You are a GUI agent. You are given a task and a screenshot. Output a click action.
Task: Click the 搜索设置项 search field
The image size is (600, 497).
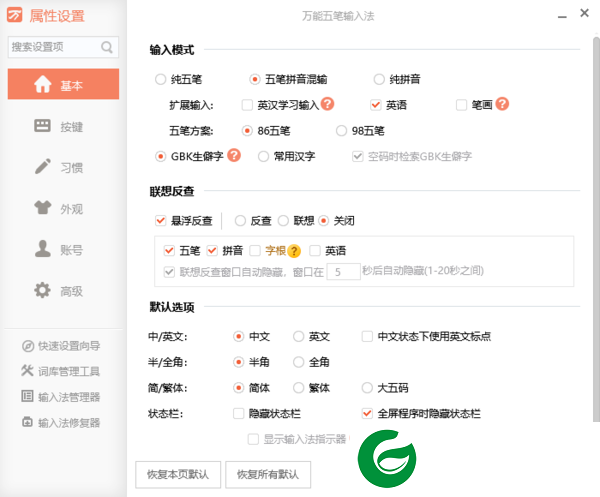[63, 47]
